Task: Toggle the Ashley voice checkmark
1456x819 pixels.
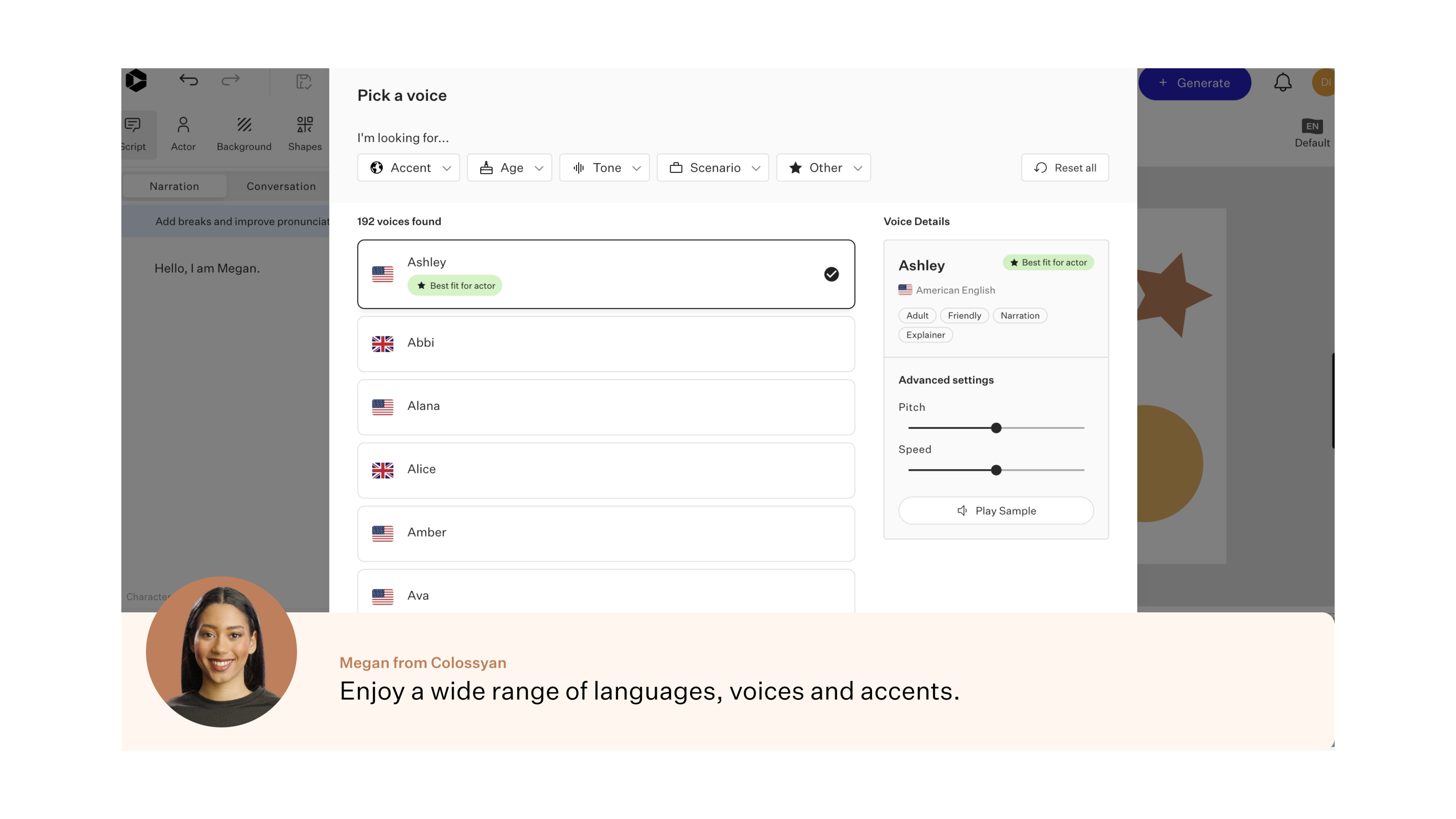Action: (x=831, y=274)
